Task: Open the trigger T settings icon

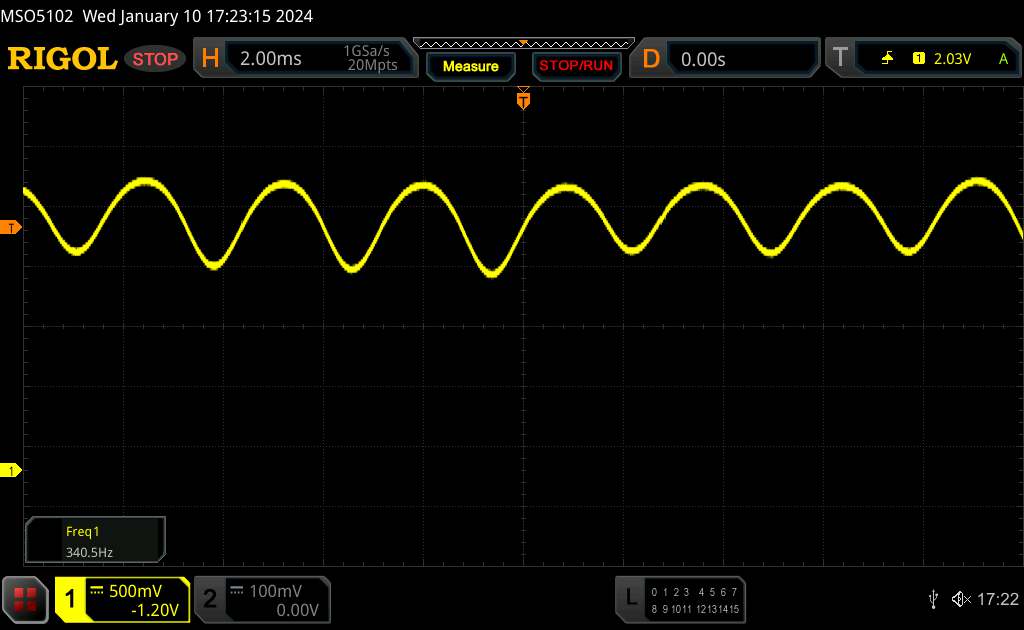Action: 840,57
